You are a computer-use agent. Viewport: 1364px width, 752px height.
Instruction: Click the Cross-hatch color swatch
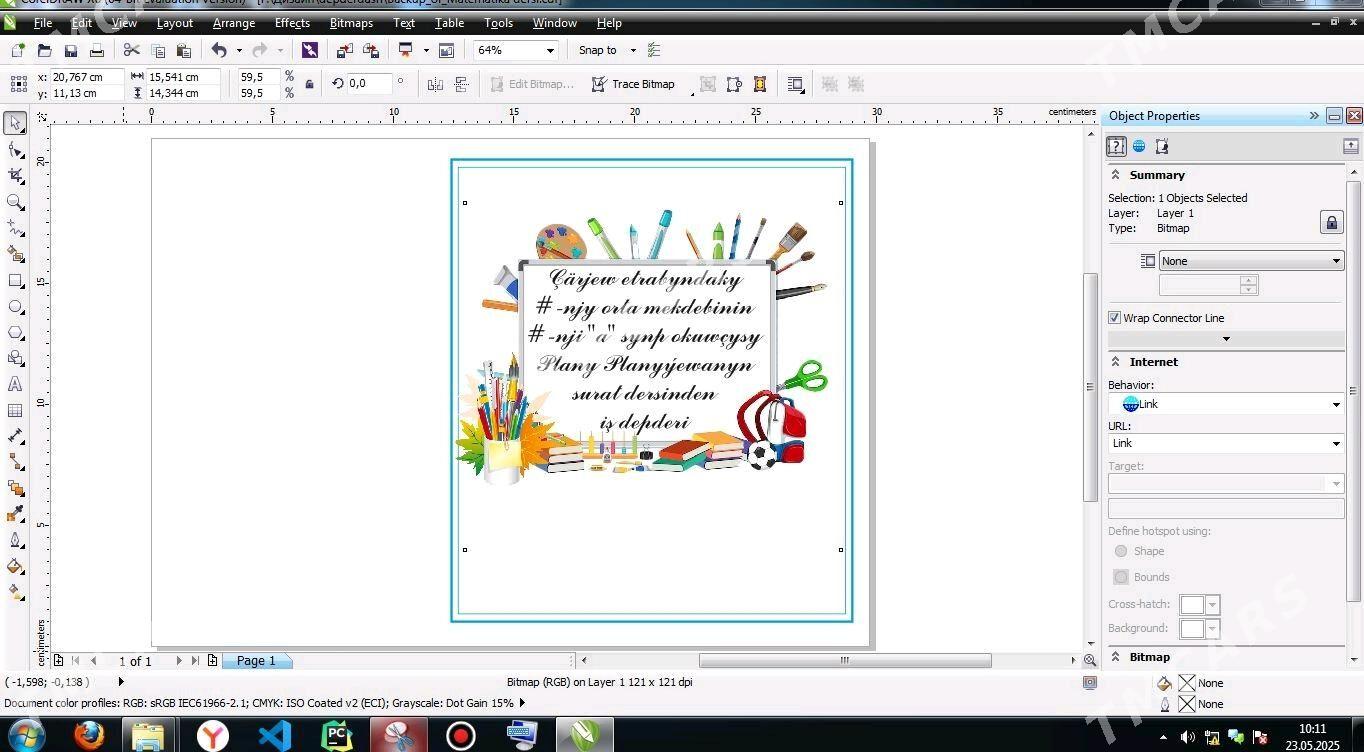[1191, 604]
